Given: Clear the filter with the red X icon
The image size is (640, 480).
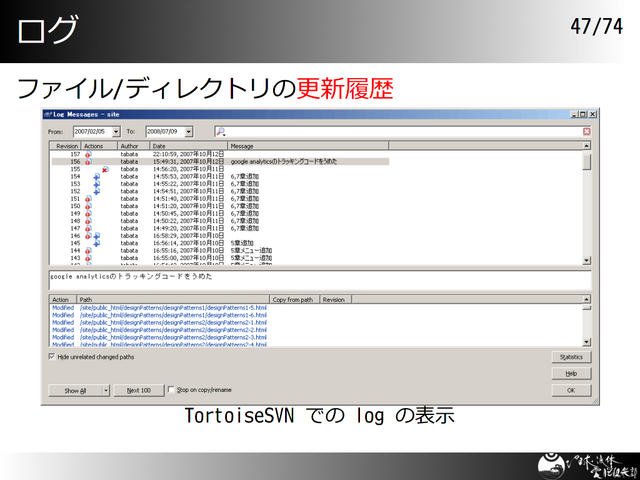Looking at the screenshot, I should 586,131.
